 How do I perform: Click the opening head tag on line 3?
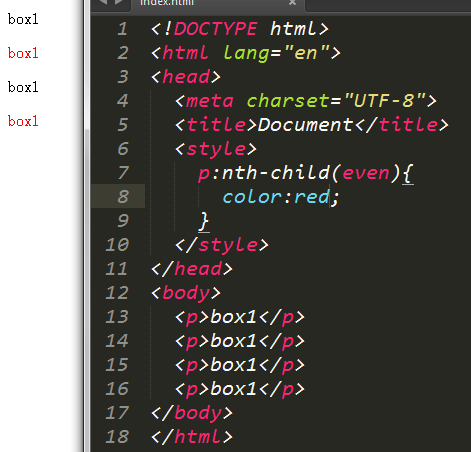(x=186, y=77)
